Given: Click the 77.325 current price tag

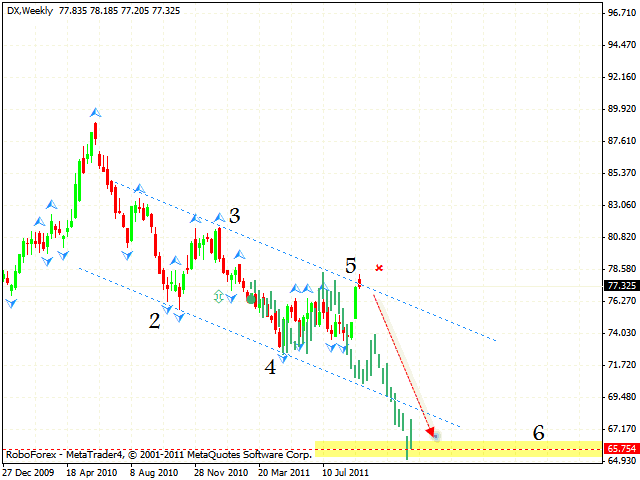Looking at the screenshot, I should [619, 285].
